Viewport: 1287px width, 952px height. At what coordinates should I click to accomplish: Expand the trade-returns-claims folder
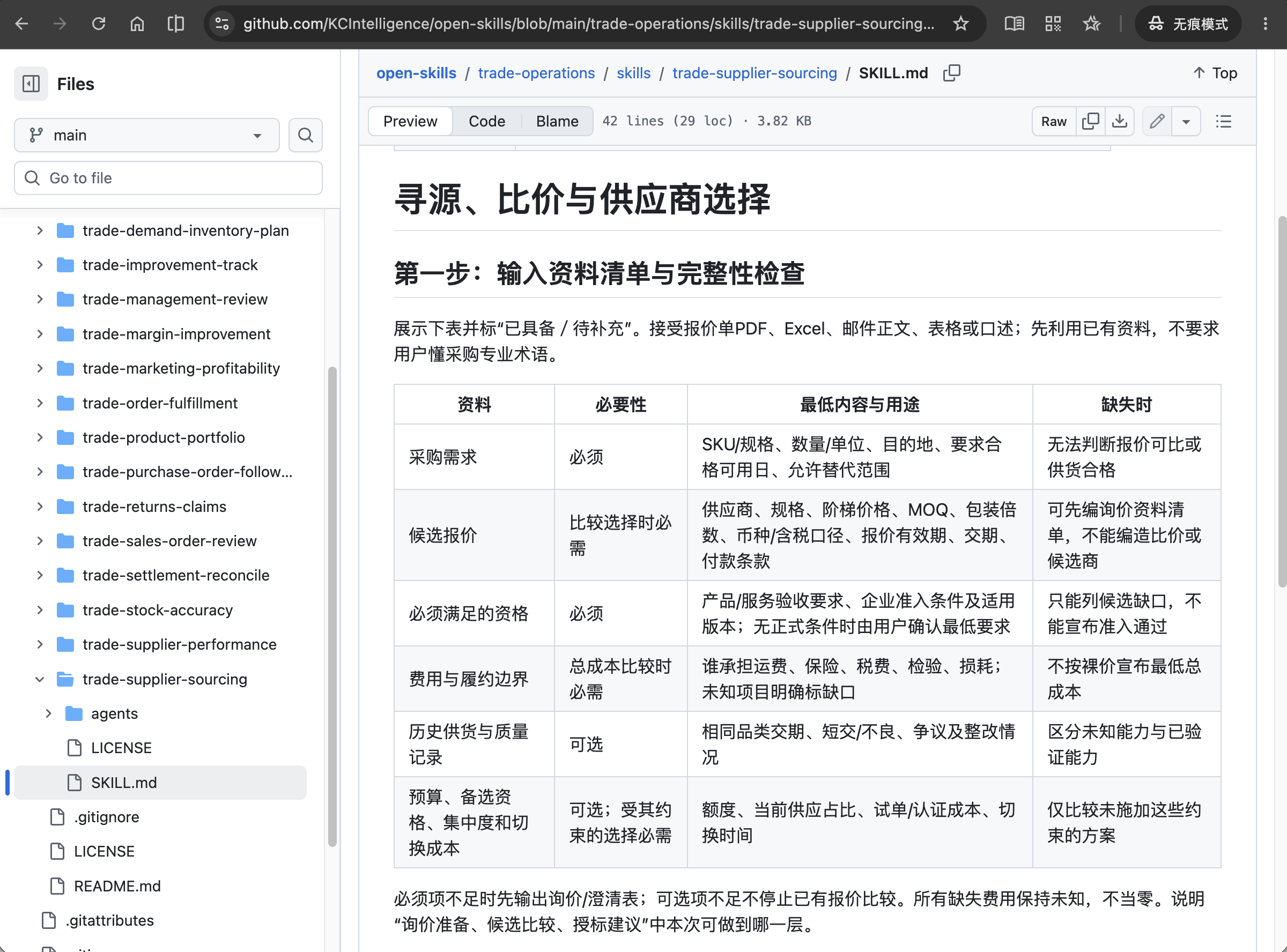point(40,507)
